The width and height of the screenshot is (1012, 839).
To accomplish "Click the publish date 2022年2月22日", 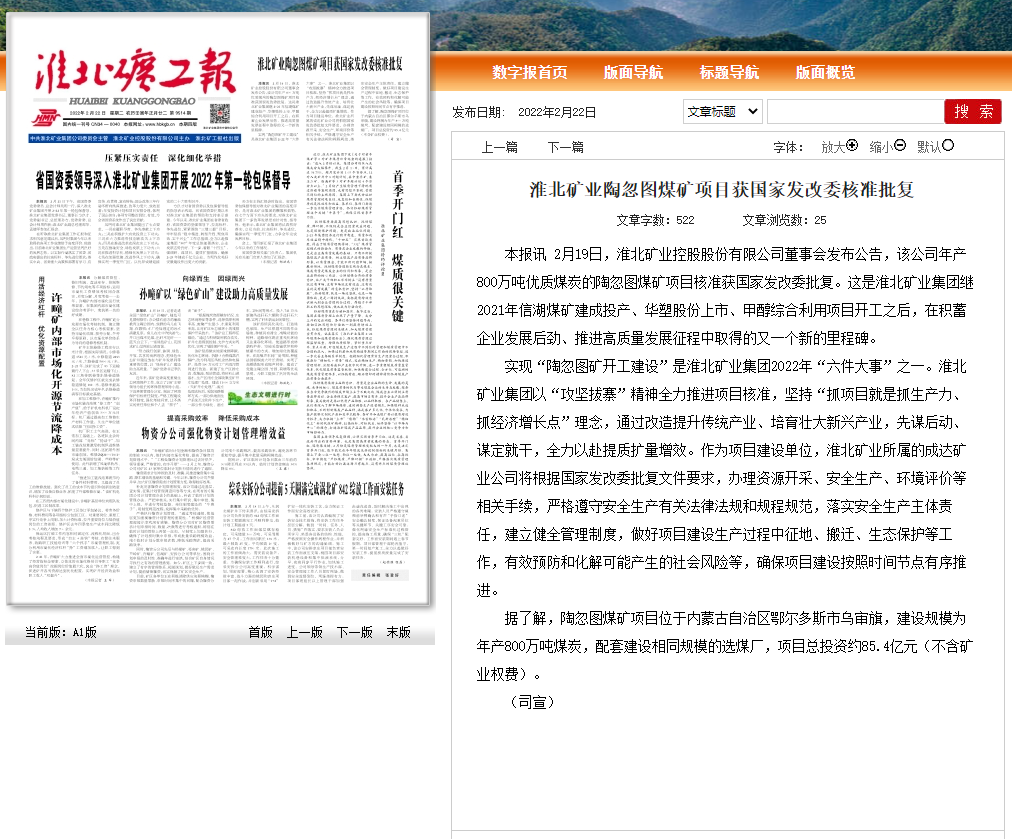I will click(557, 112).
